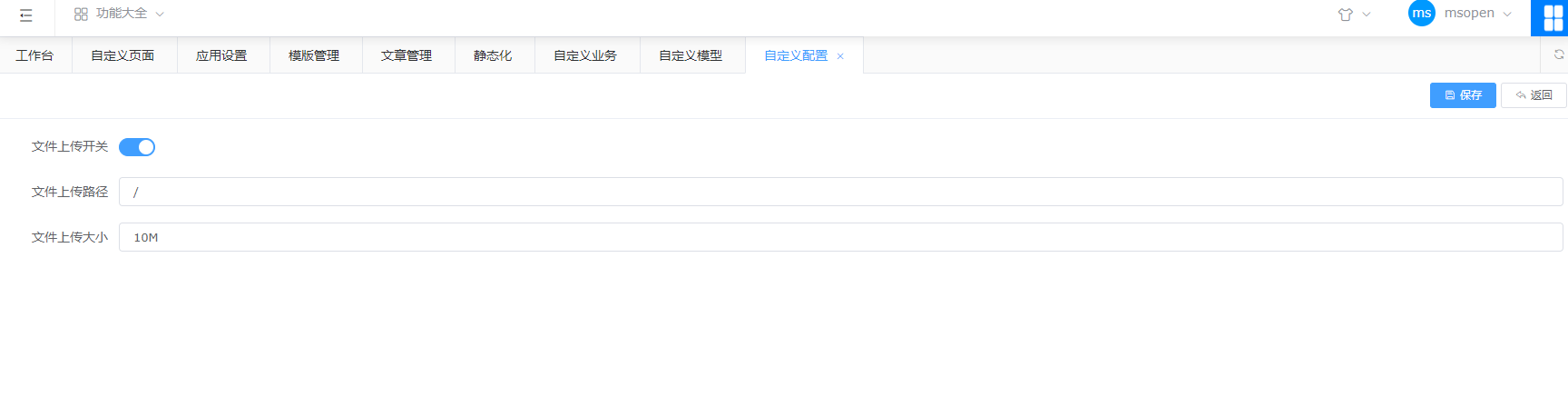Viewport: 1568px width, 416px height.
Task: Click the refresh tabs icon
Action: click(1558, 54)
